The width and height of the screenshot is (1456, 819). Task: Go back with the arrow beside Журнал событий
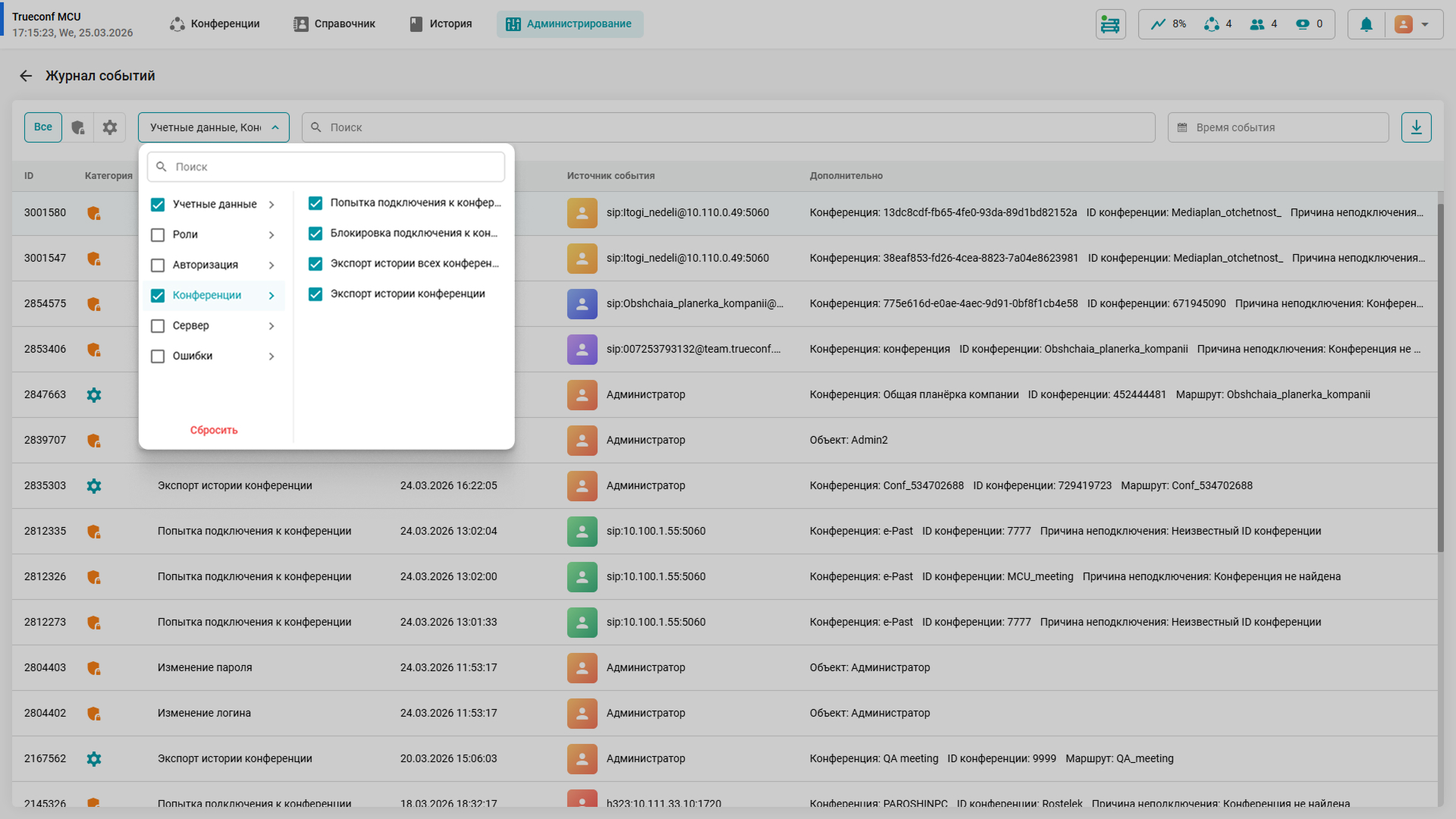pyautogui.click(x=26, y=76)
